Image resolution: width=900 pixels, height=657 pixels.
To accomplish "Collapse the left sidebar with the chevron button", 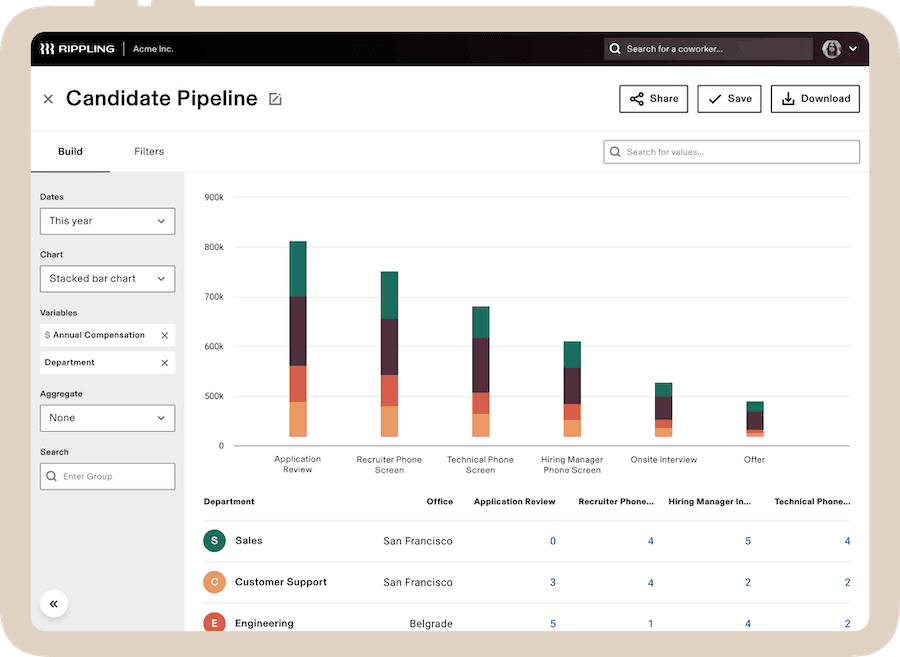I will (x=54, y=603).
